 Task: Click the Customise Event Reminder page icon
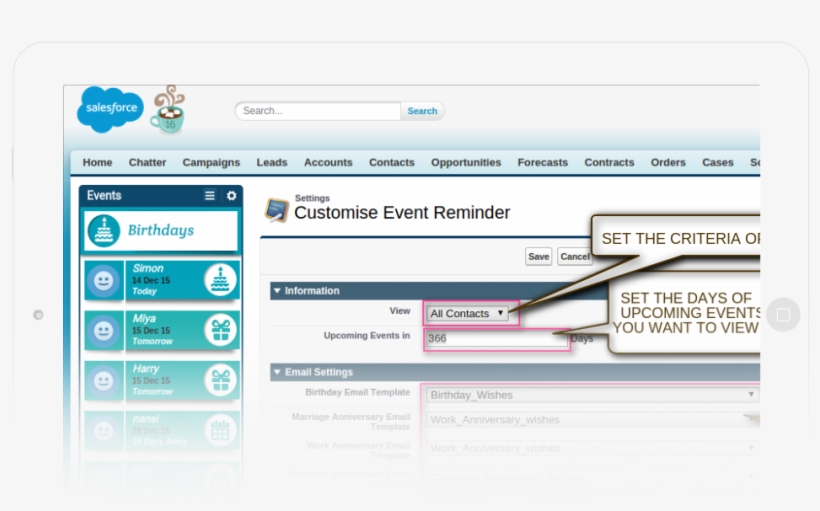coord(277,210)
